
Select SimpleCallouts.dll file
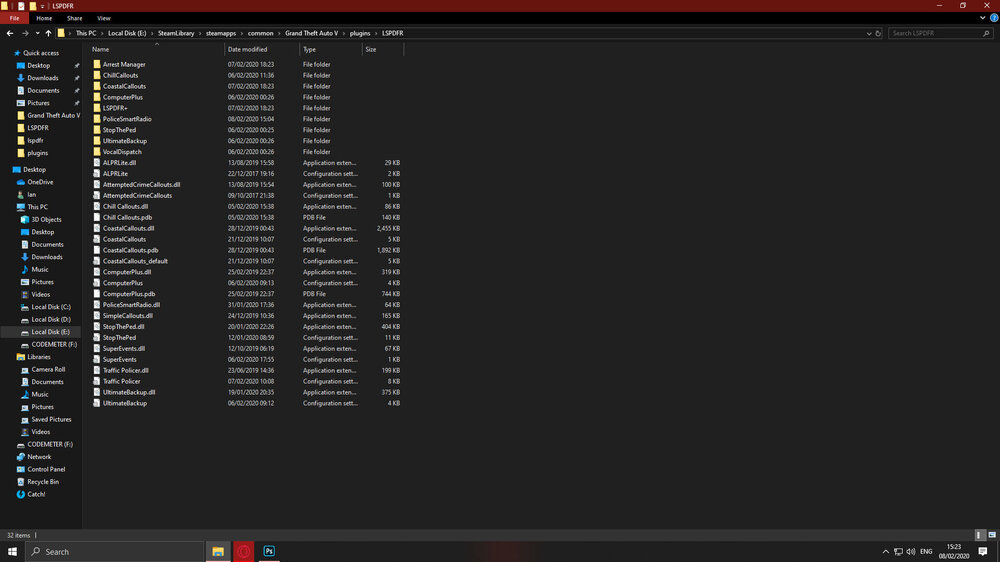pos(128,316)
